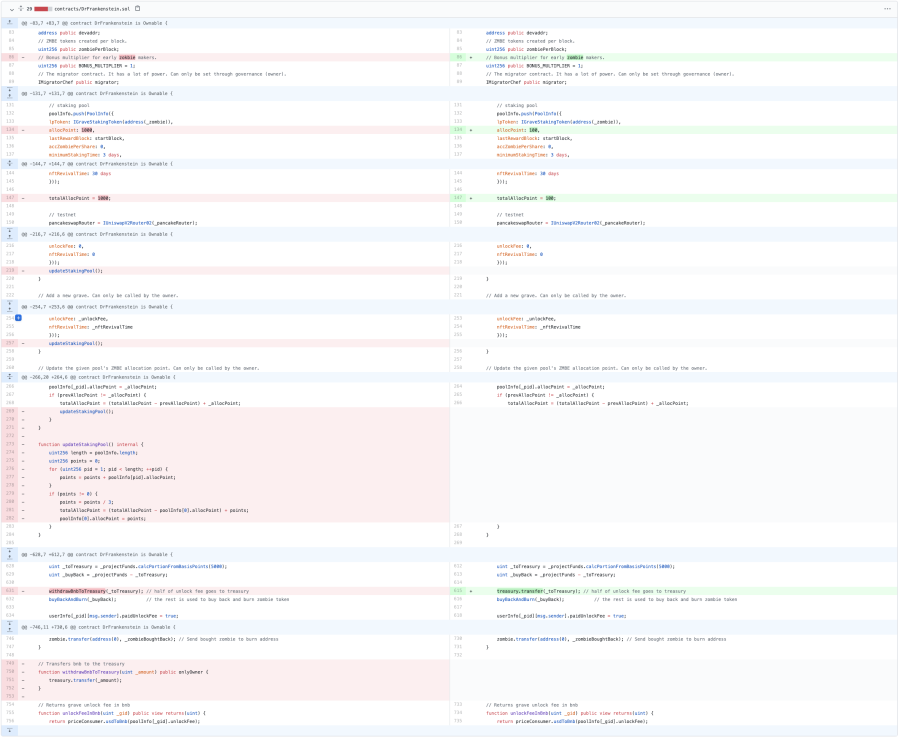Add a comment on line 254
Screen dimensions: 898x738
coord(18,318)
